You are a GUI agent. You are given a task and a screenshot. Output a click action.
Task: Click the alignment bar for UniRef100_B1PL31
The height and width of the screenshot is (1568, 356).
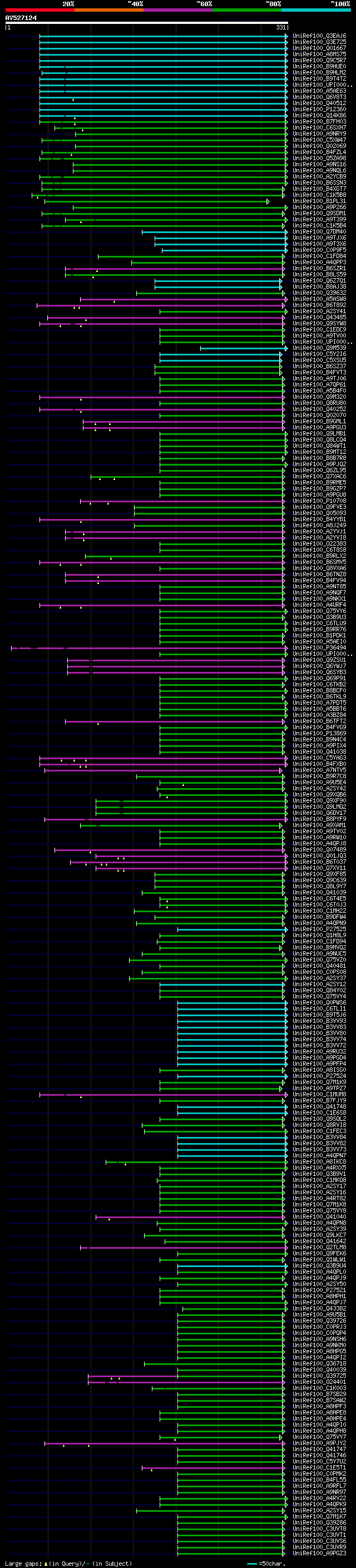[157, 201]
